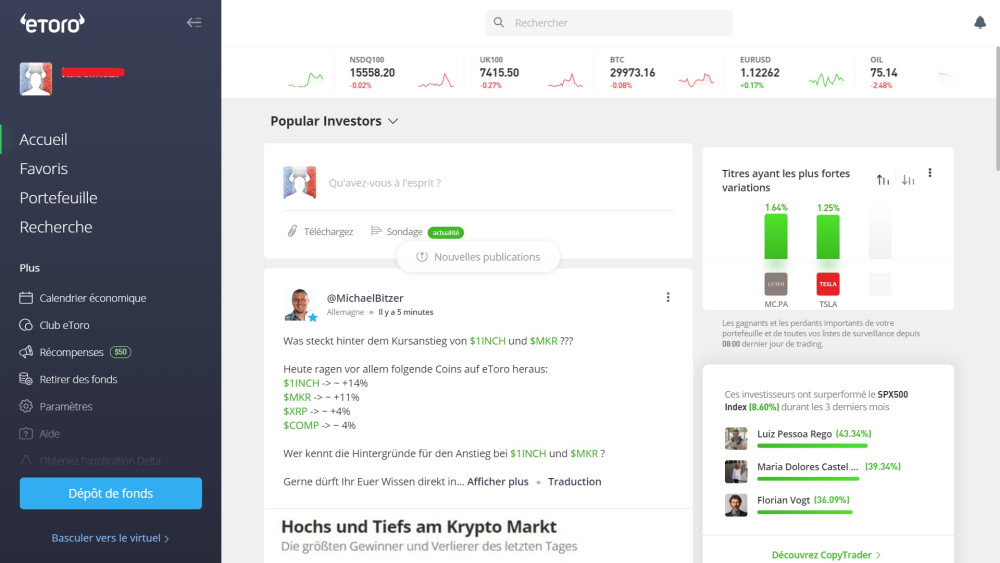Click Luiz Pessoa Rego performance bar
Viewport: 1000px width, 563px height.
point(812,446)
